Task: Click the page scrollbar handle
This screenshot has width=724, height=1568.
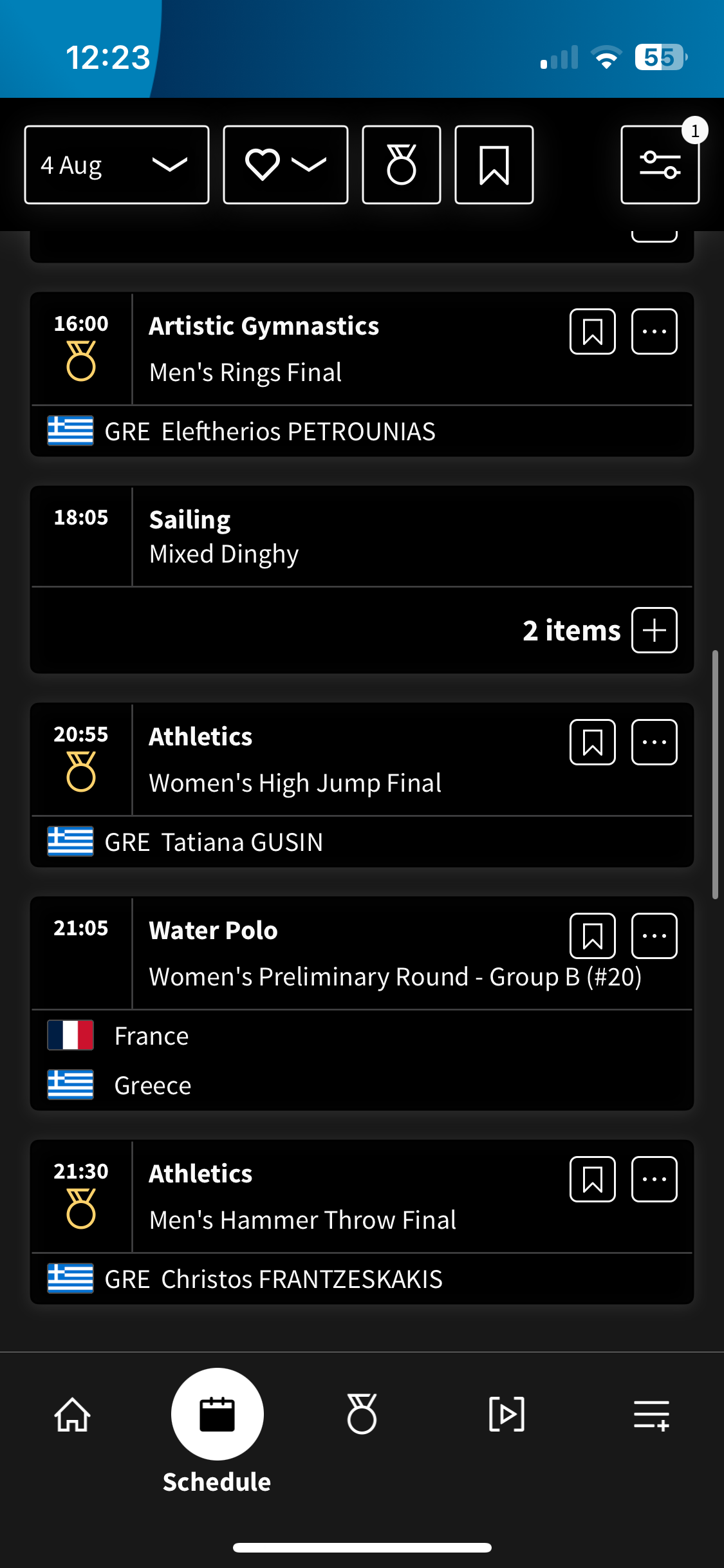Action: pyautogui.click(x=714, y=774)
